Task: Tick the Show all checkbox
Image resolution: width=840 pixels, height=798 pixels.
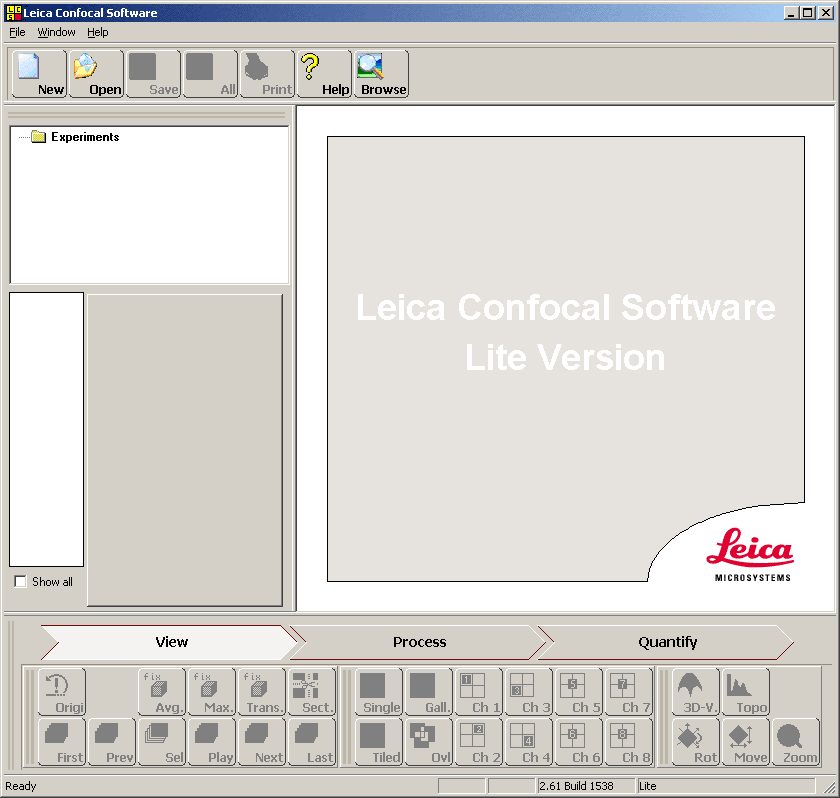Action: coord(20,582)
